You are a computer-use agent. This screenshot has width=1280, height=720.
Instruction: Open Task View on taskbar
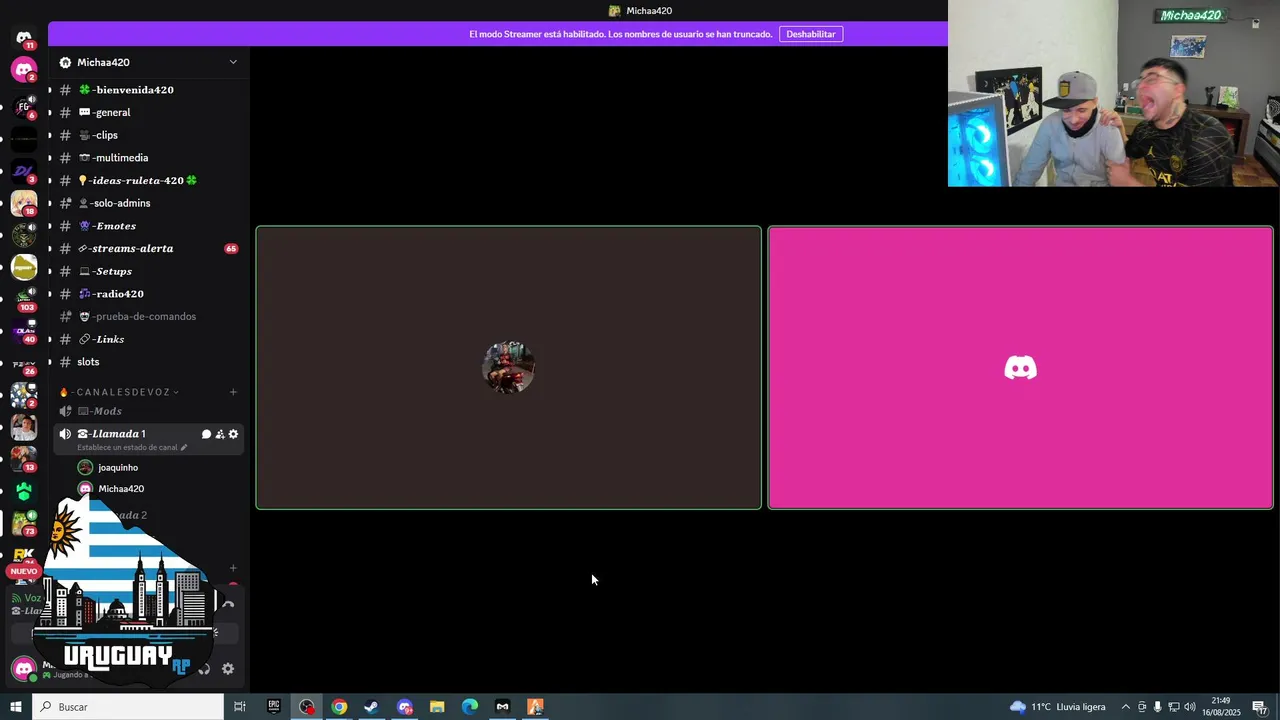[x=240, y=706]
